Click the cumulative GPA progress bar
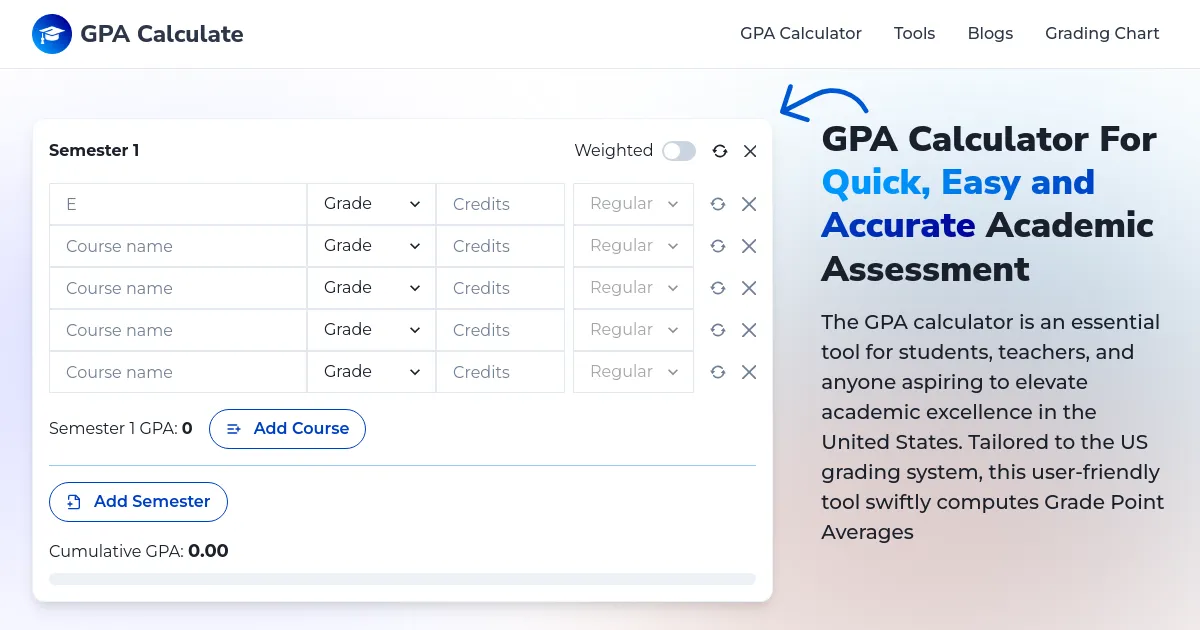Viewport: 1200px width, 630px height. pyautogui.click(x=402, y=578)
